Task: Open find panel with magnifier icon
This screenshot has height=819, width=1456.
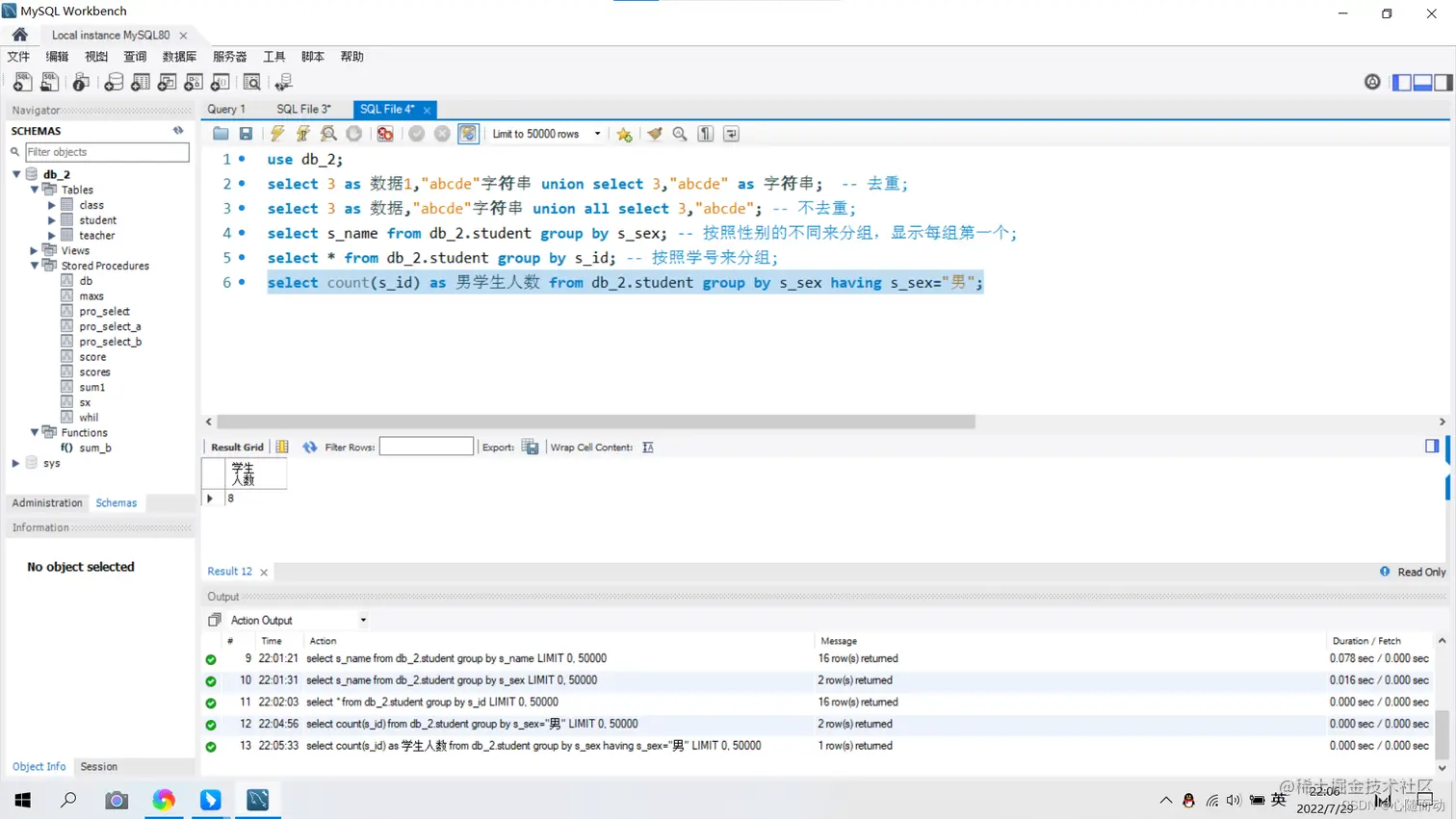Action: pyautogui.click(x=680, y=134)
